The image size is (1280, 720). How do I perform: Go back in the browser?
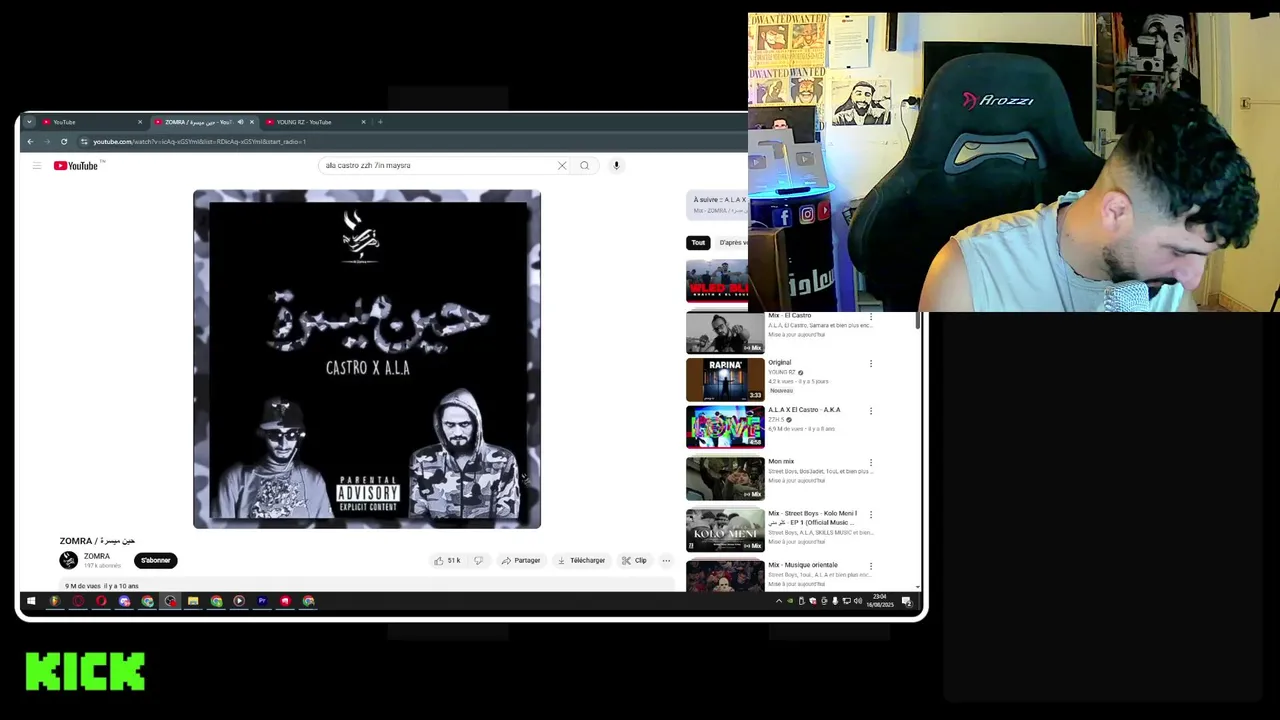click(30, 142)
